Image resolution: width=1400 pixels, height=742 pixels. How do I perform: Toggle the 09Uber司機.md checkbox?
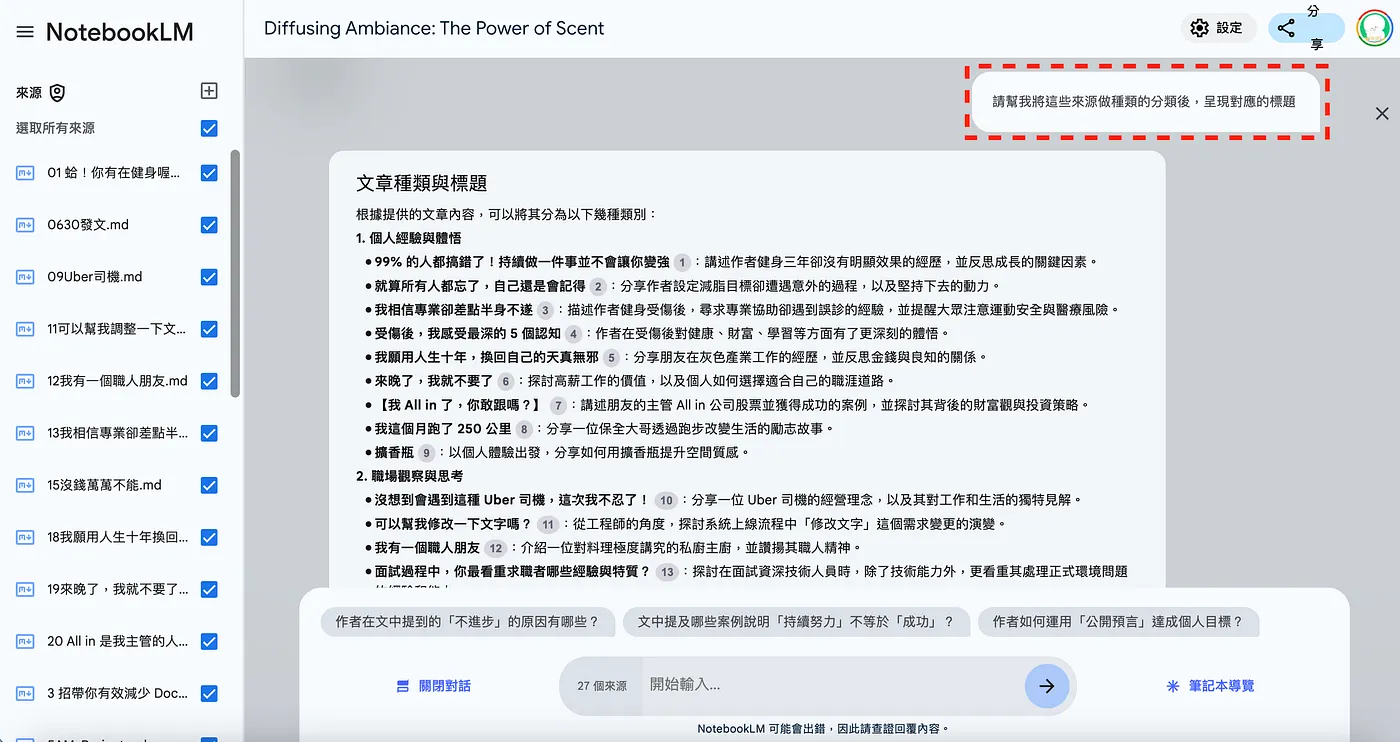(209, 277)
